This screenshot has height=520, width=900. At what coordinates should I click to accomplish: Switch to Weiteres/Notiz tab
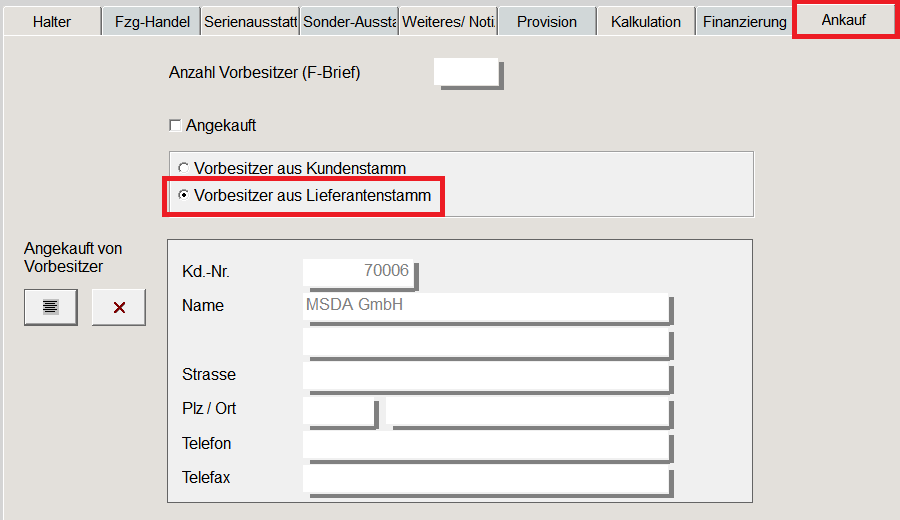tap(448, 21)
